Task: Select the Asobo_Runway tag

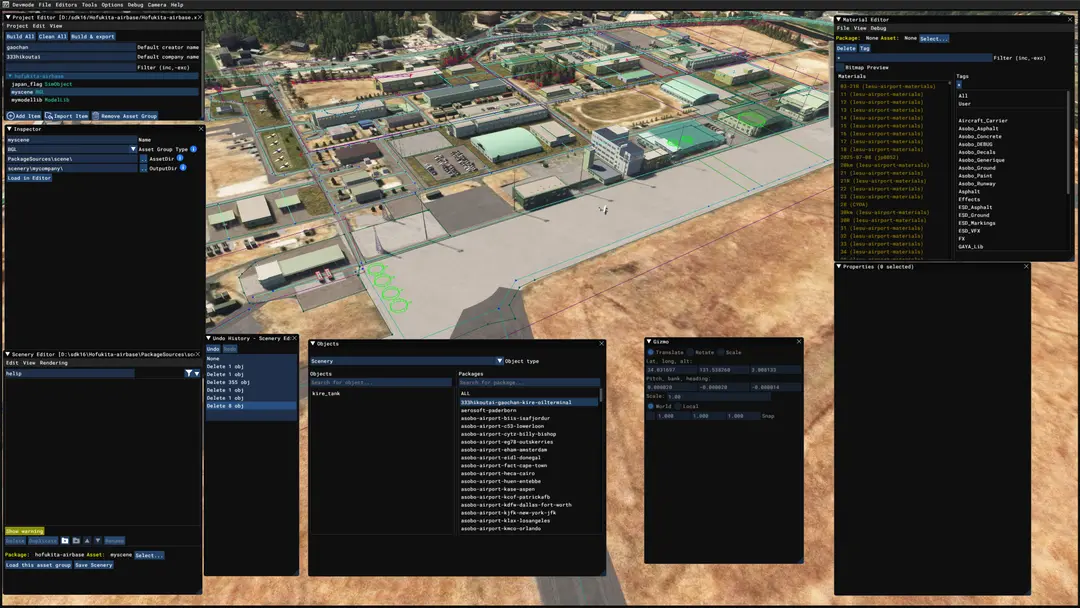Action: (x=977, y=184)
